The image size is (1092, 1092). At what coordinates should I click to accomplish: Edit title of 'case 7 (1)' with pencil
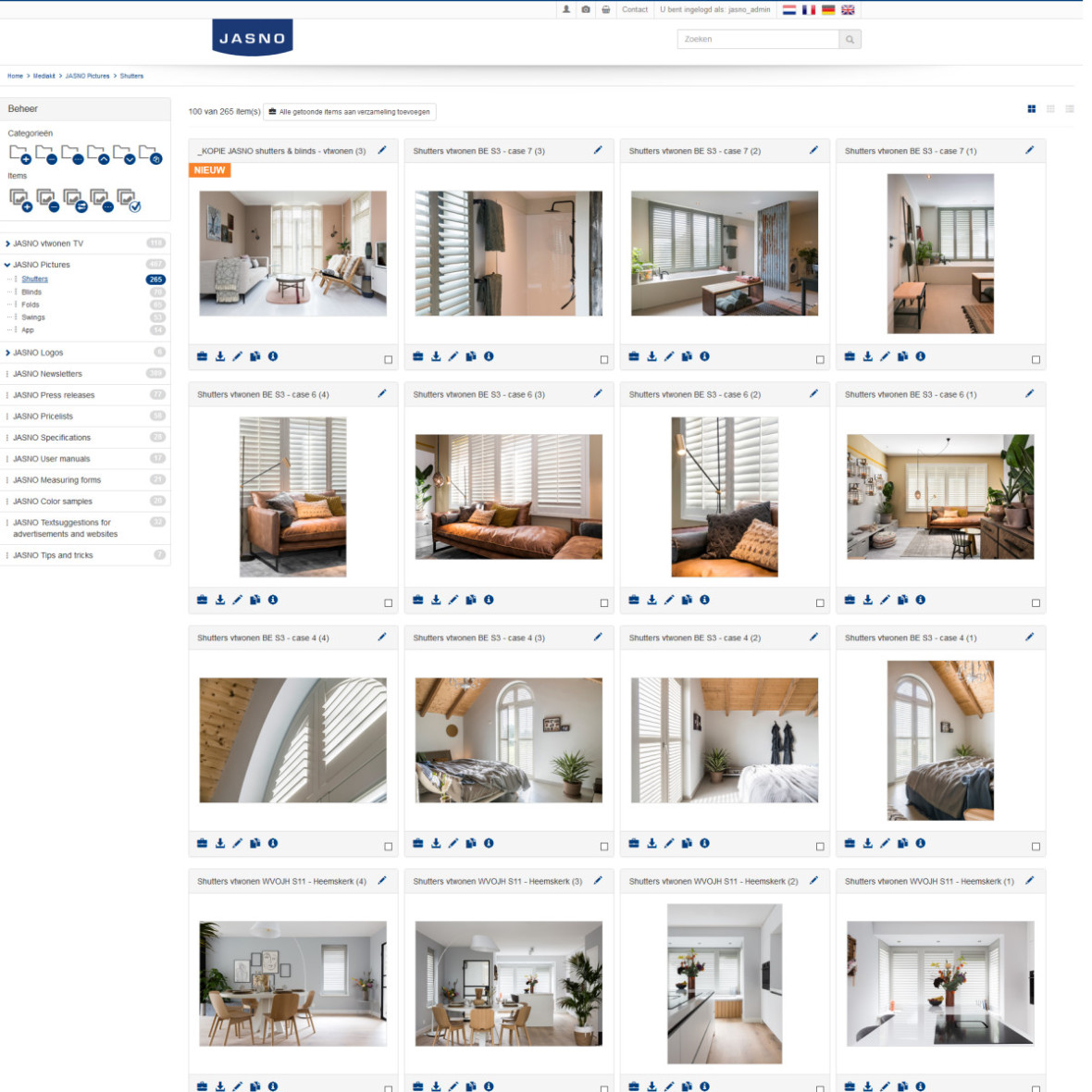tap(1029, 150)
